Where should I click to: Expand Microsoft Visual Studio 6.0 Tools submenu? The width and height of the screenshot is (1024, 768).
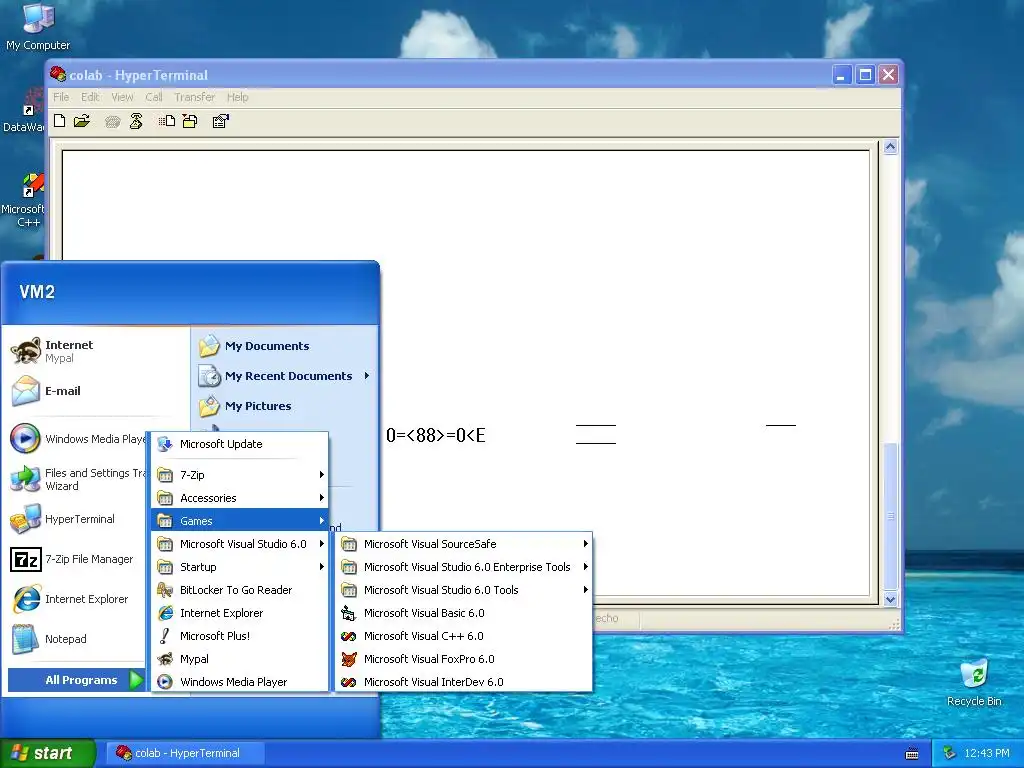click(x=463, y=590)
